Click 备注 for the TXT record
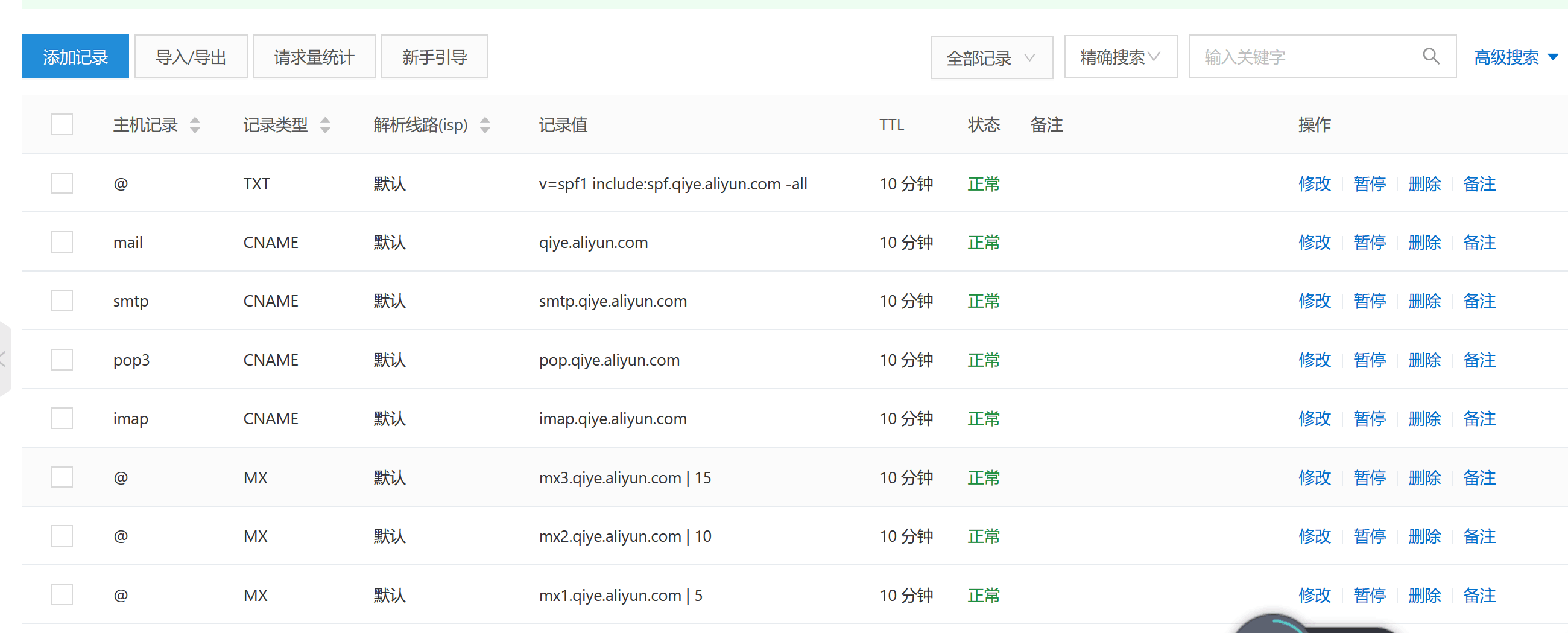This screenshot has width=1568, height=633. (x=1479, y=183)
